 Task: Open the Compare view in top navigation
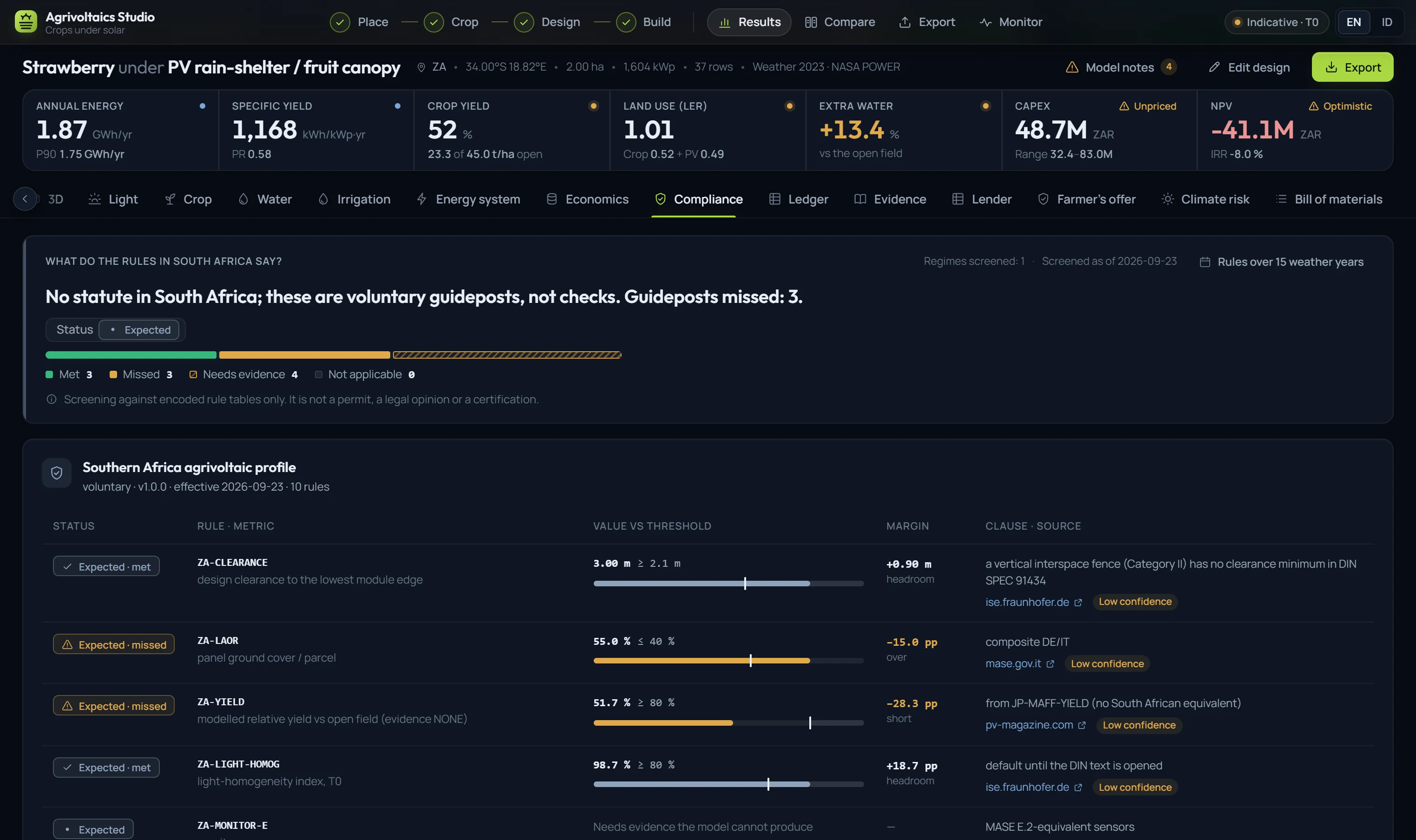[840, 22]
